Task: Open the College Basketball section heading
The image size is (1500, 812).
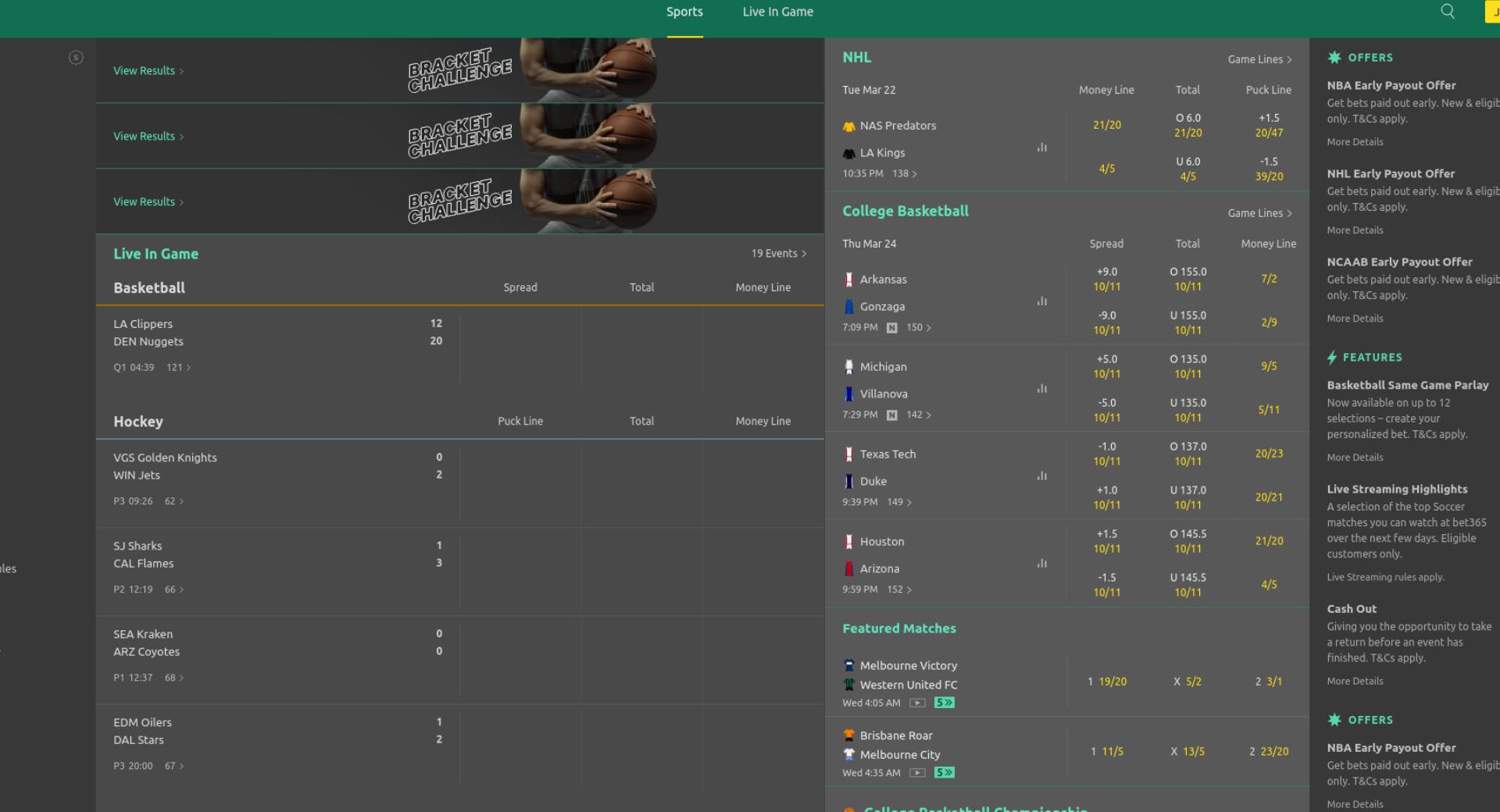Action: [x=905, y=211]
